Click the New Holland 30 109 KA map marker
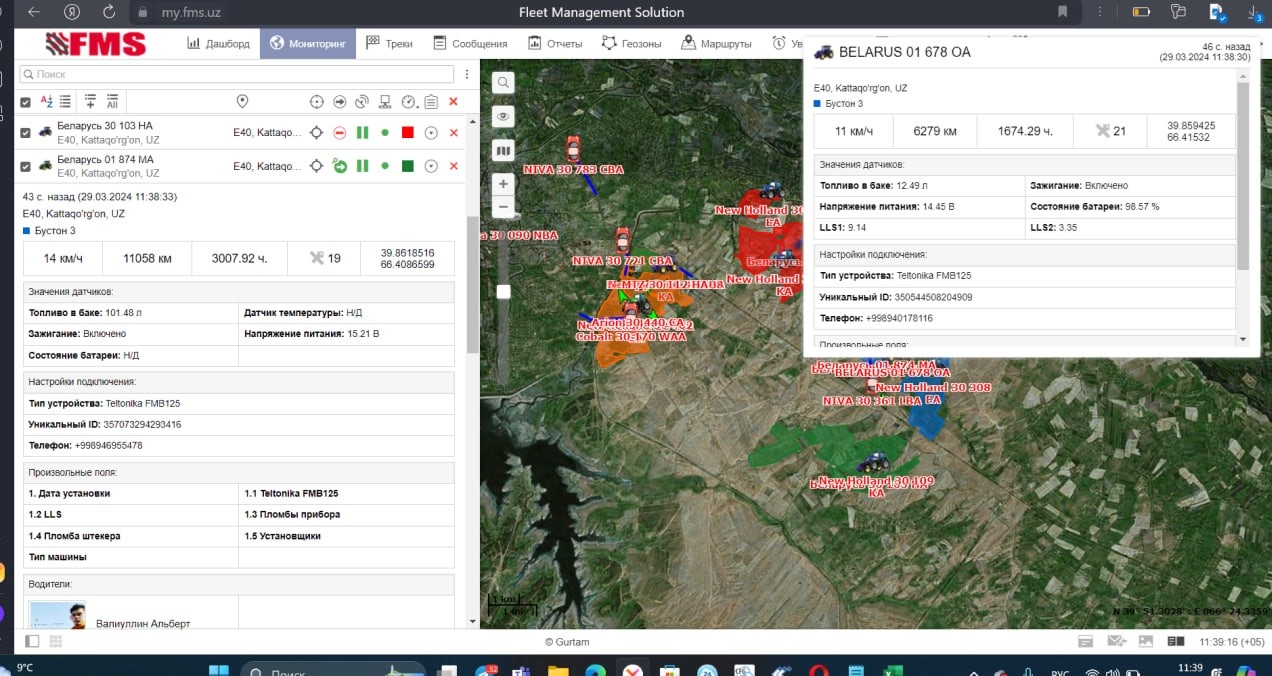The height and width of the screenshot is (676, 1272). 874,463
